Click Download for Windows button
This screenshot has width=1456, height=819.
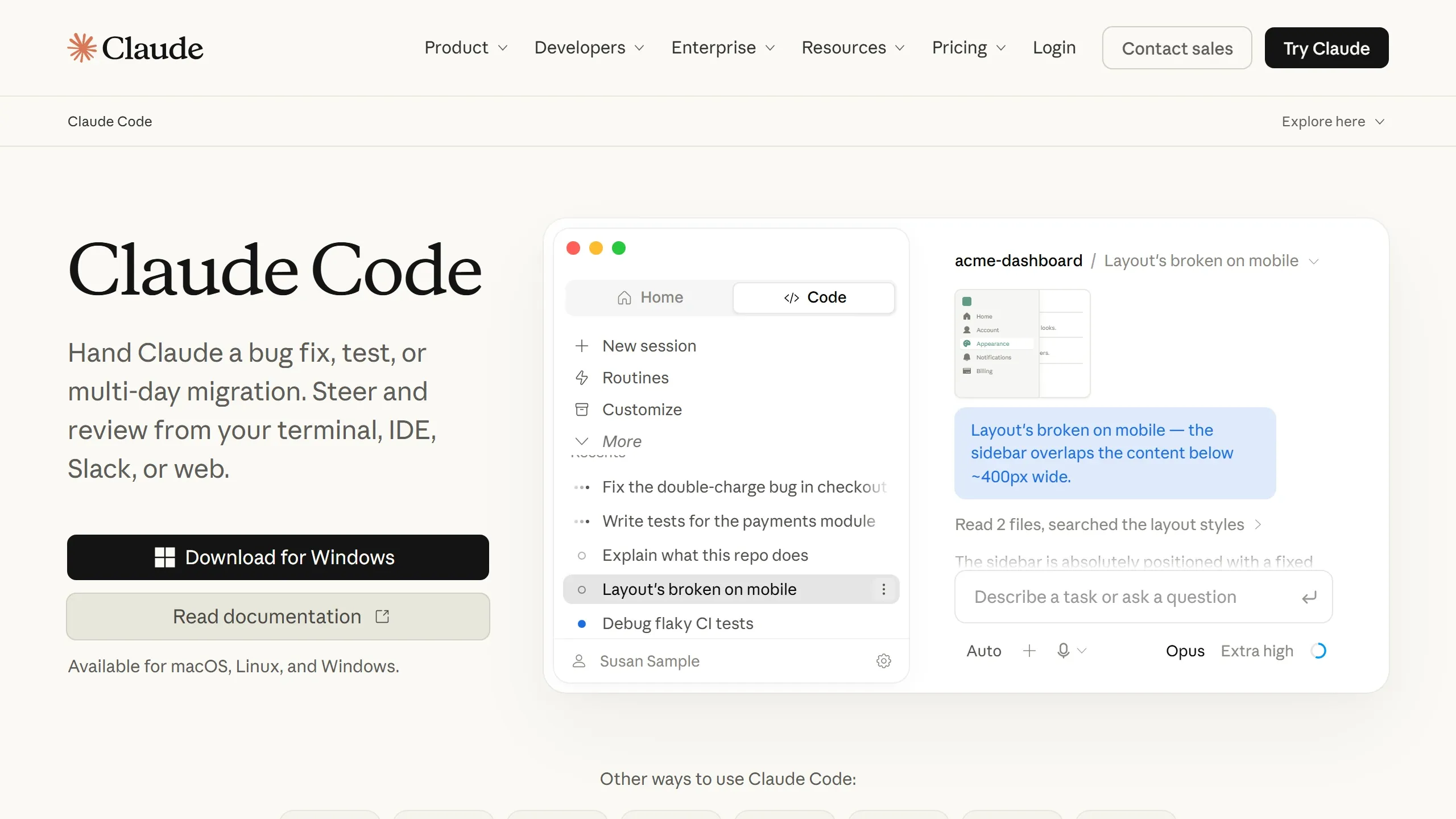pyautogui.click(x=278, y=557)
